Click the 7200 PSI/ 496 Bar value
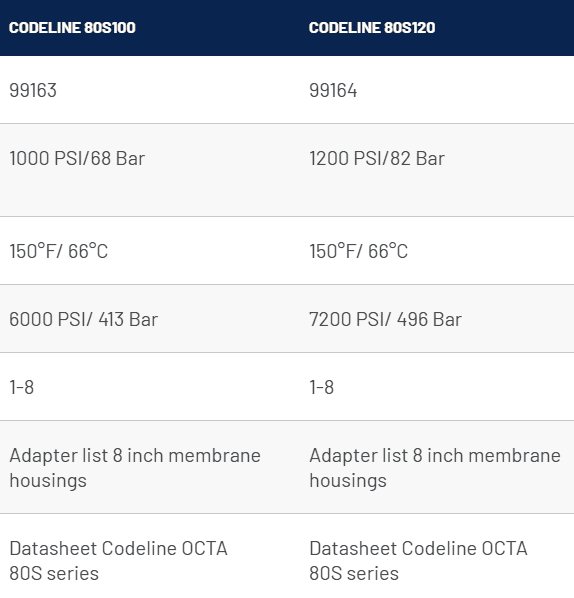The height and width of the screenshot is (598, 574). pyautogui.click(x=386, y=320)
